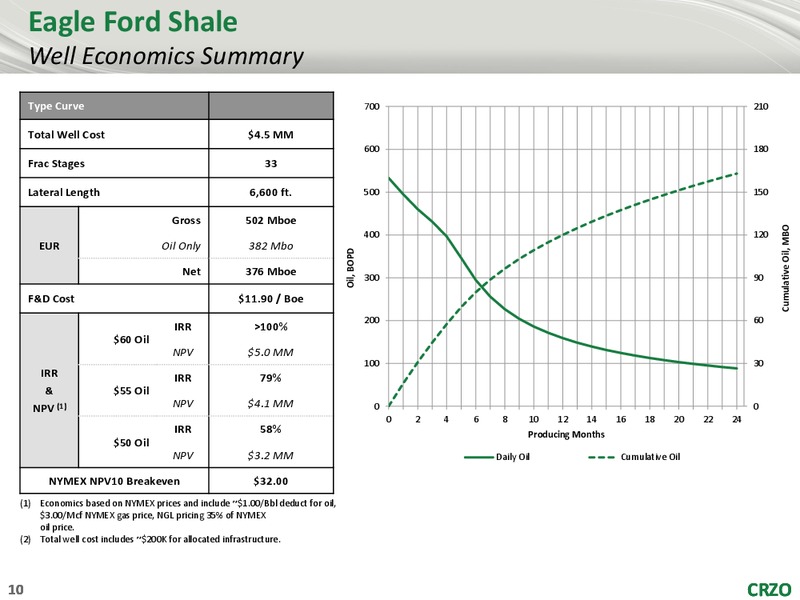Select the "79%" IRR value
Screen dimensions: 800x600
(x=270, y=378)
